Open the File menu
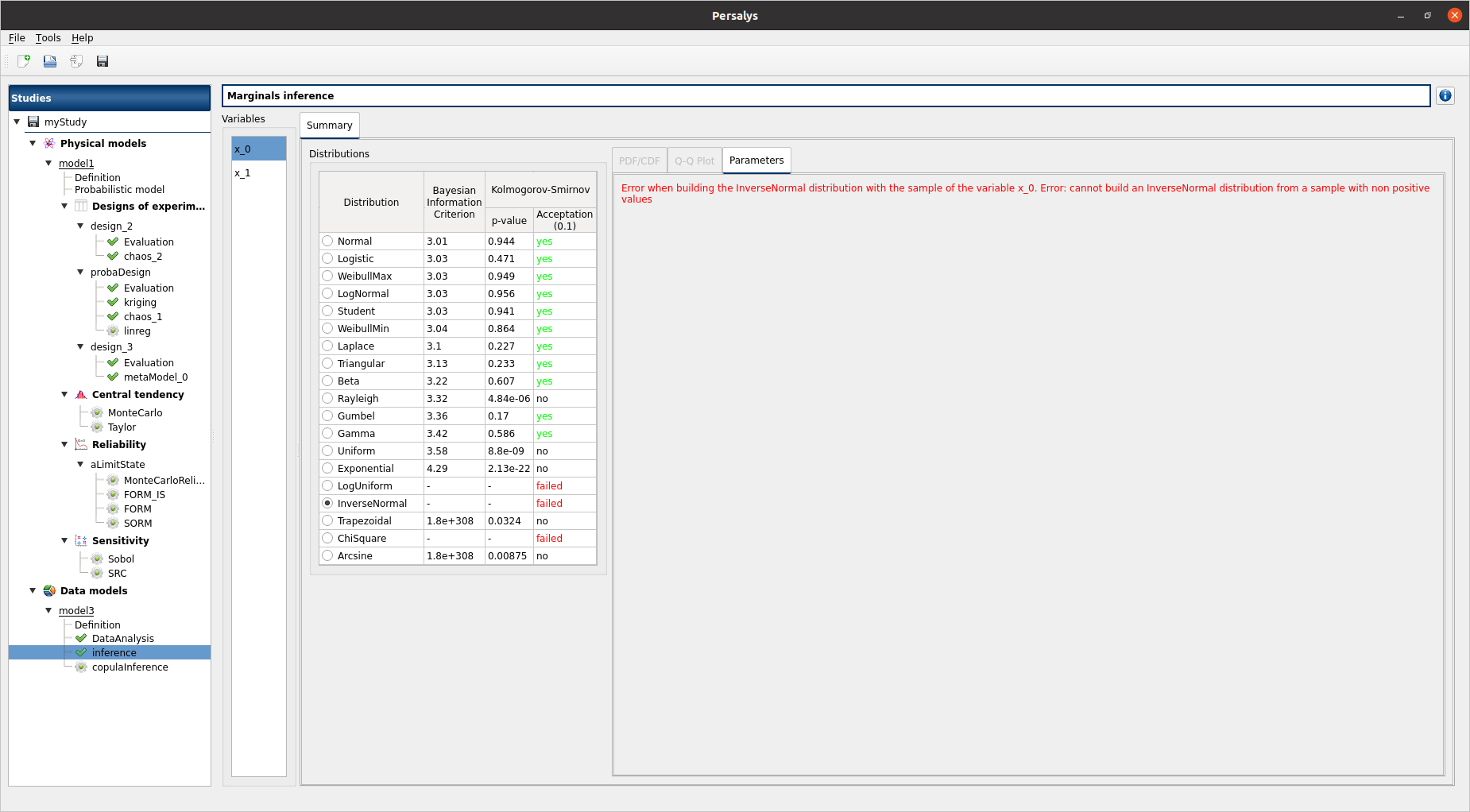Image resolution: width=1470 pixels, height=812 pixels. click(17, 38)
